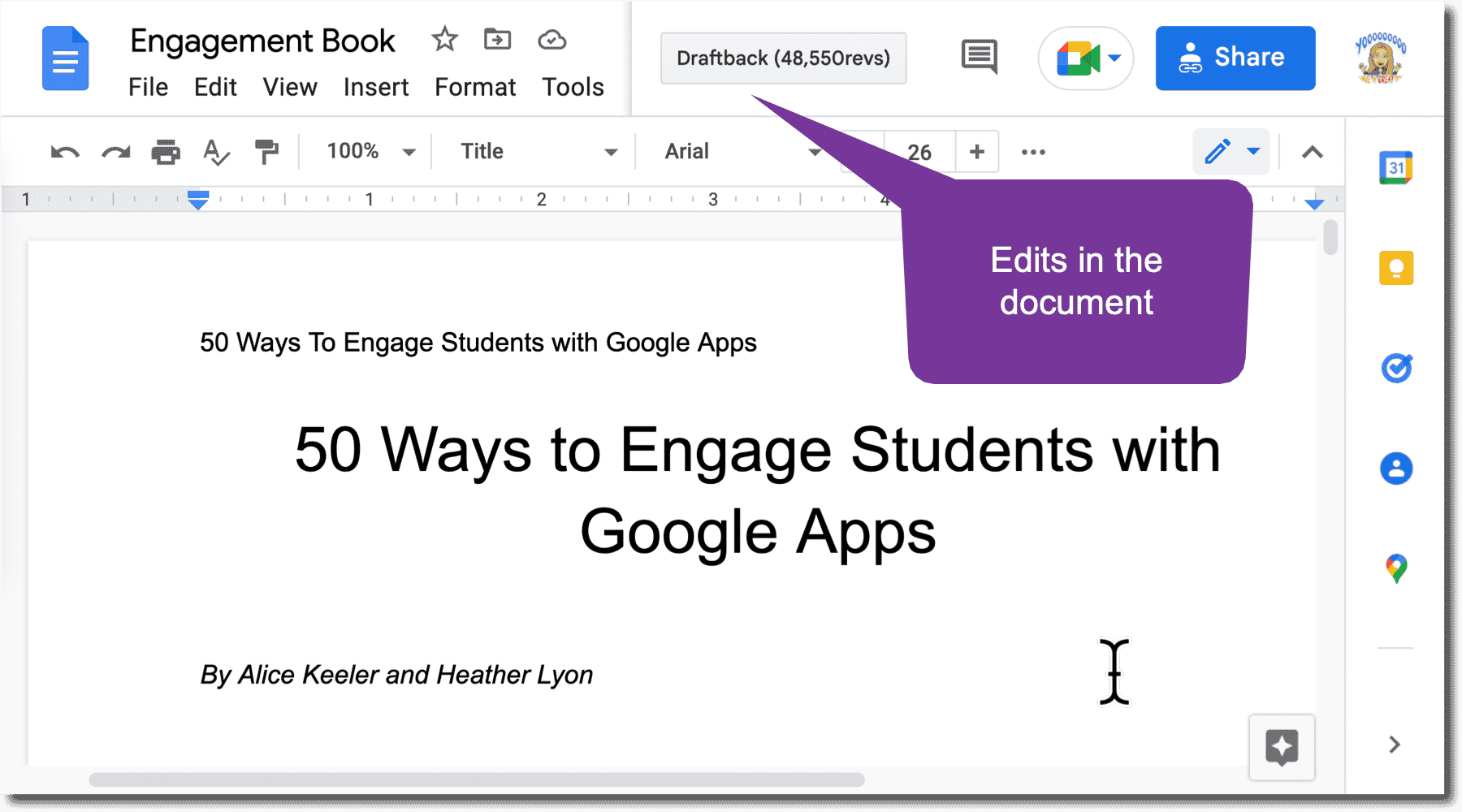Screen dimensions: 1462x812
Task: Open the comment history panel
Action: [979, 57]
